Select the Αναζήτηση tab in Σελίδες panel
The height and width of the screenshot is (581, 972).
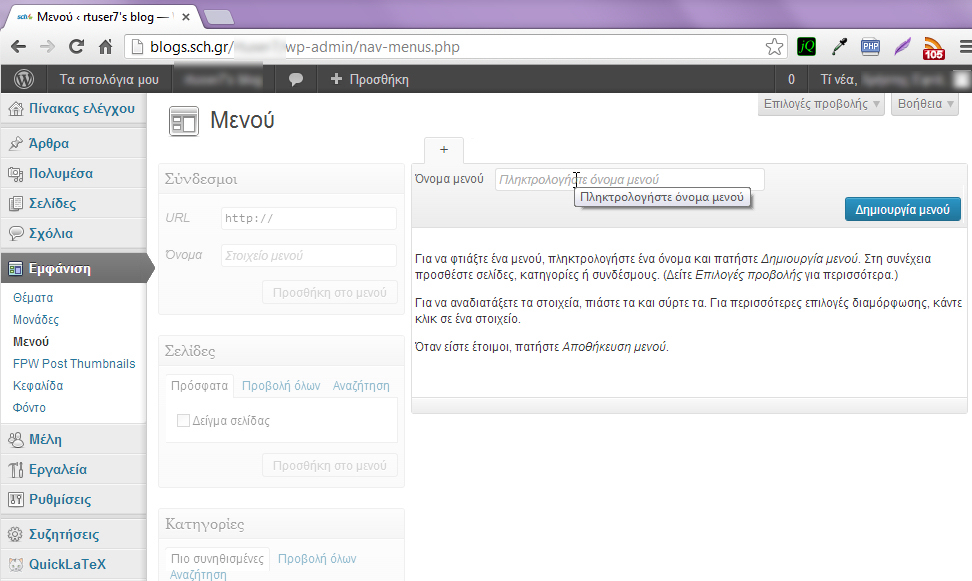point(361,385)
